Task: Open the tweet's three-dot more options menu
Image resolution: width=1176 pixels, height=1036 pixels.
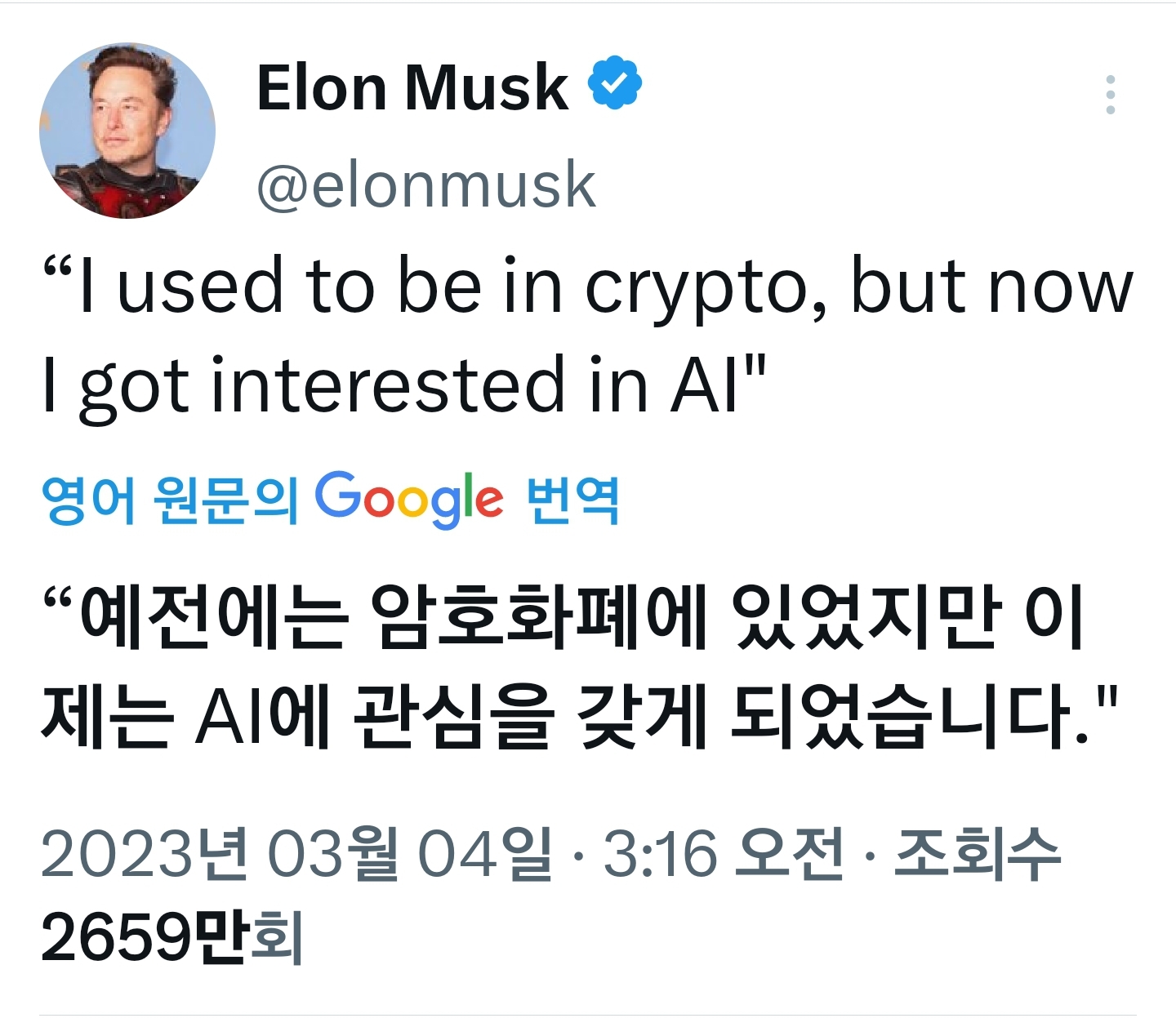Action: point(1110,95)
